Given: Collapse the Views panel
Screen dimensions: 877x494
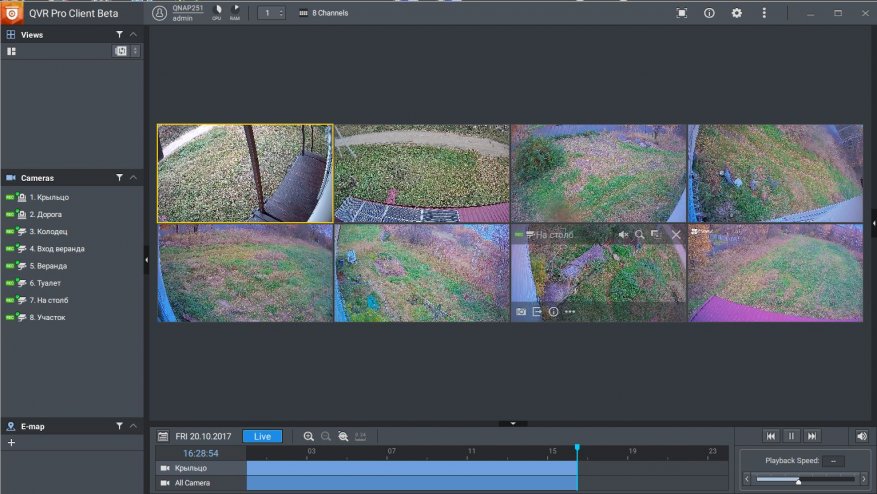Looking at the screenshot, I should [x=134, y=34].
